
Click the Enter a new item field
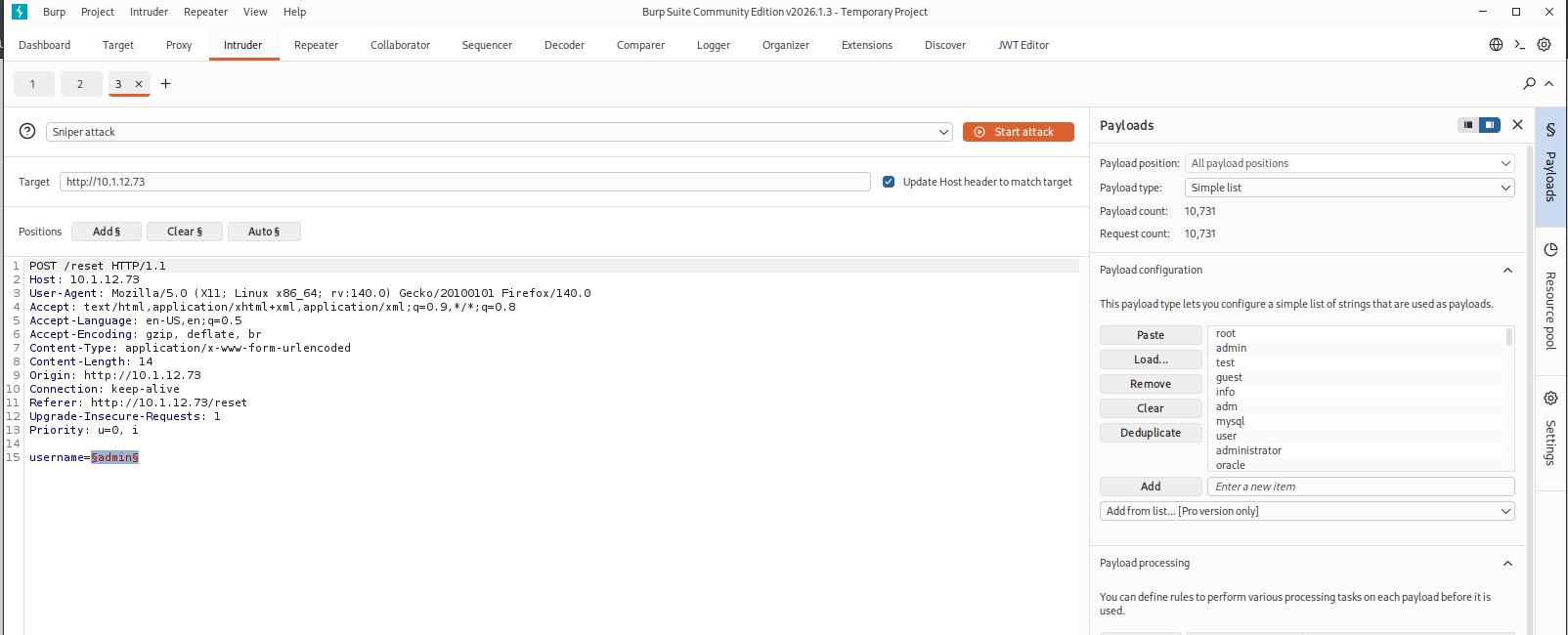point(1360,487)
